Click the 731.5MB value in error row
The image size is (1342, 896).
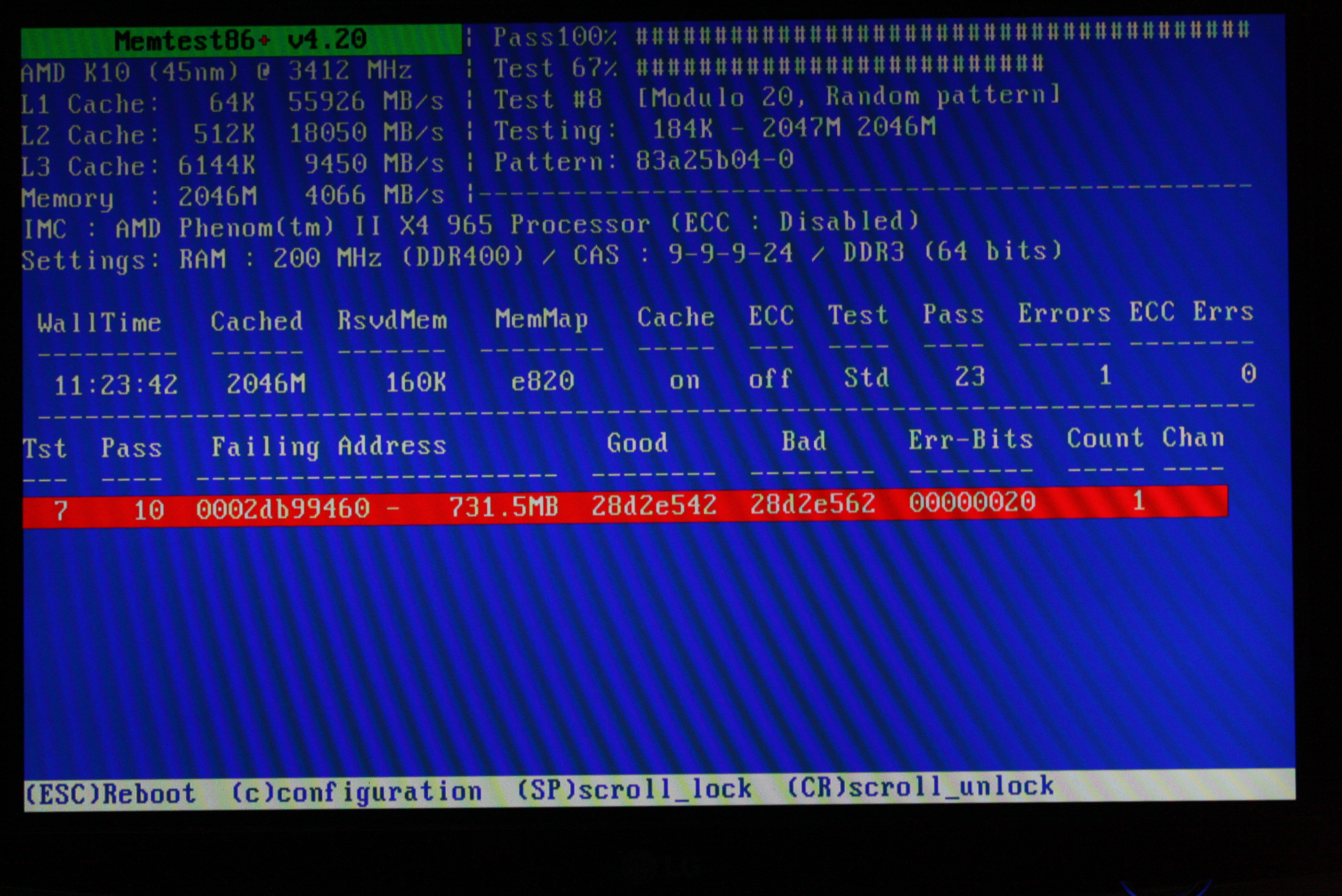coord(503,506)
